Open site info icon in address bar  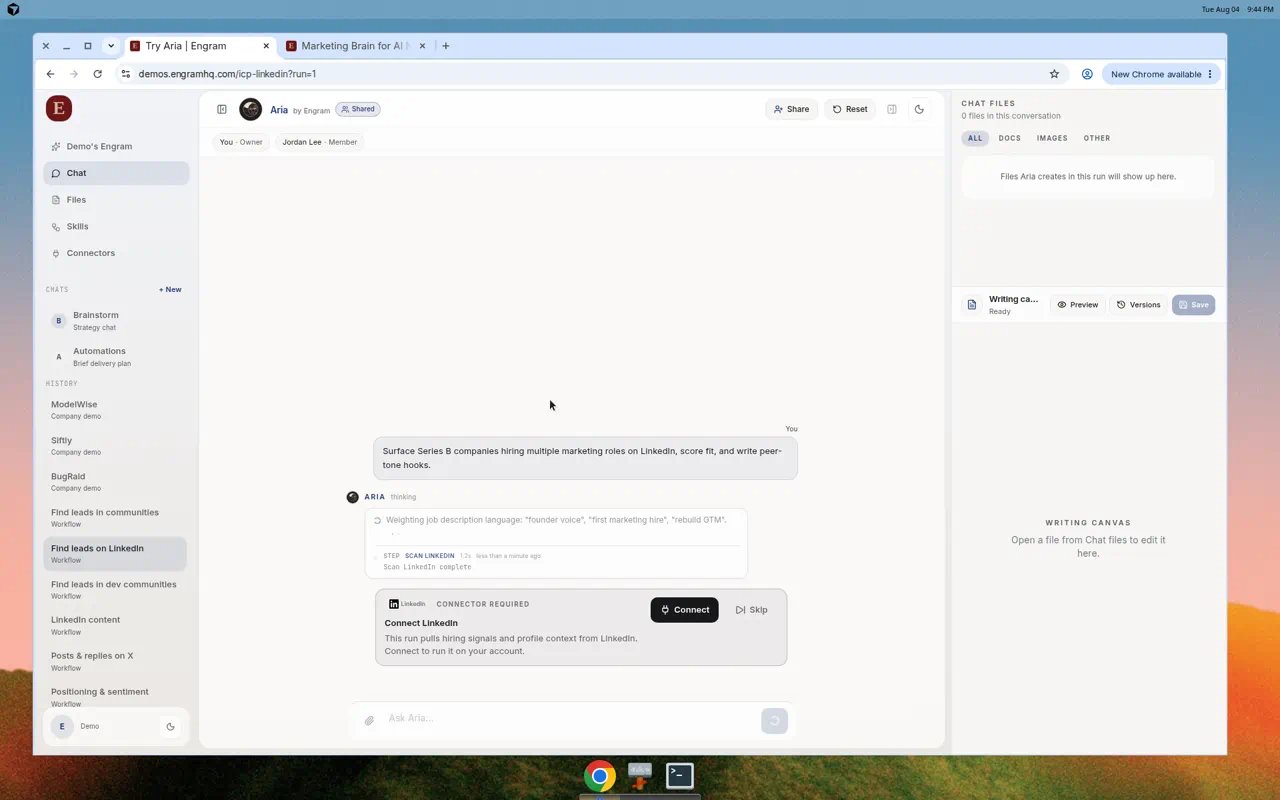125,74
